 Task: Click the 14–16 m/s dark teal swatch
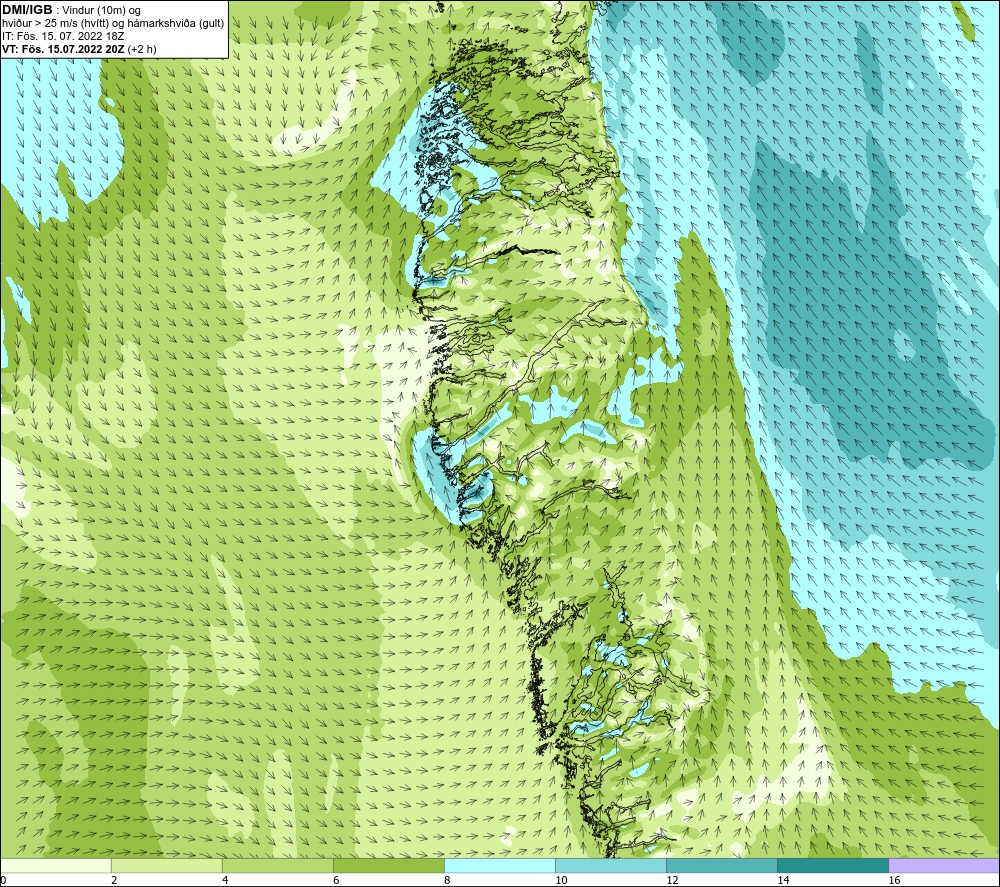833,865
